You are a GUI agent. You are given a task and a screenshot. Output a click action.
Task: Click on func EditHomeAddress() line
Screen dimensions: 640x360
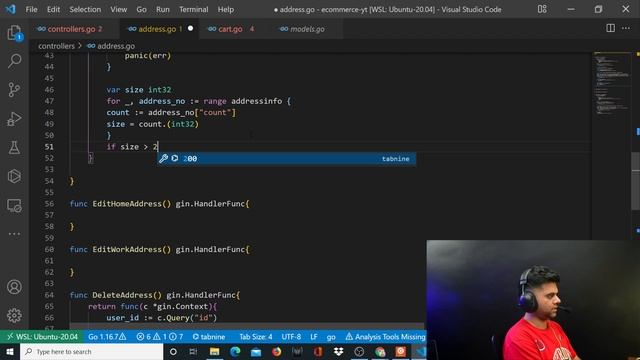pyautogui.click(x=159, y=204)
